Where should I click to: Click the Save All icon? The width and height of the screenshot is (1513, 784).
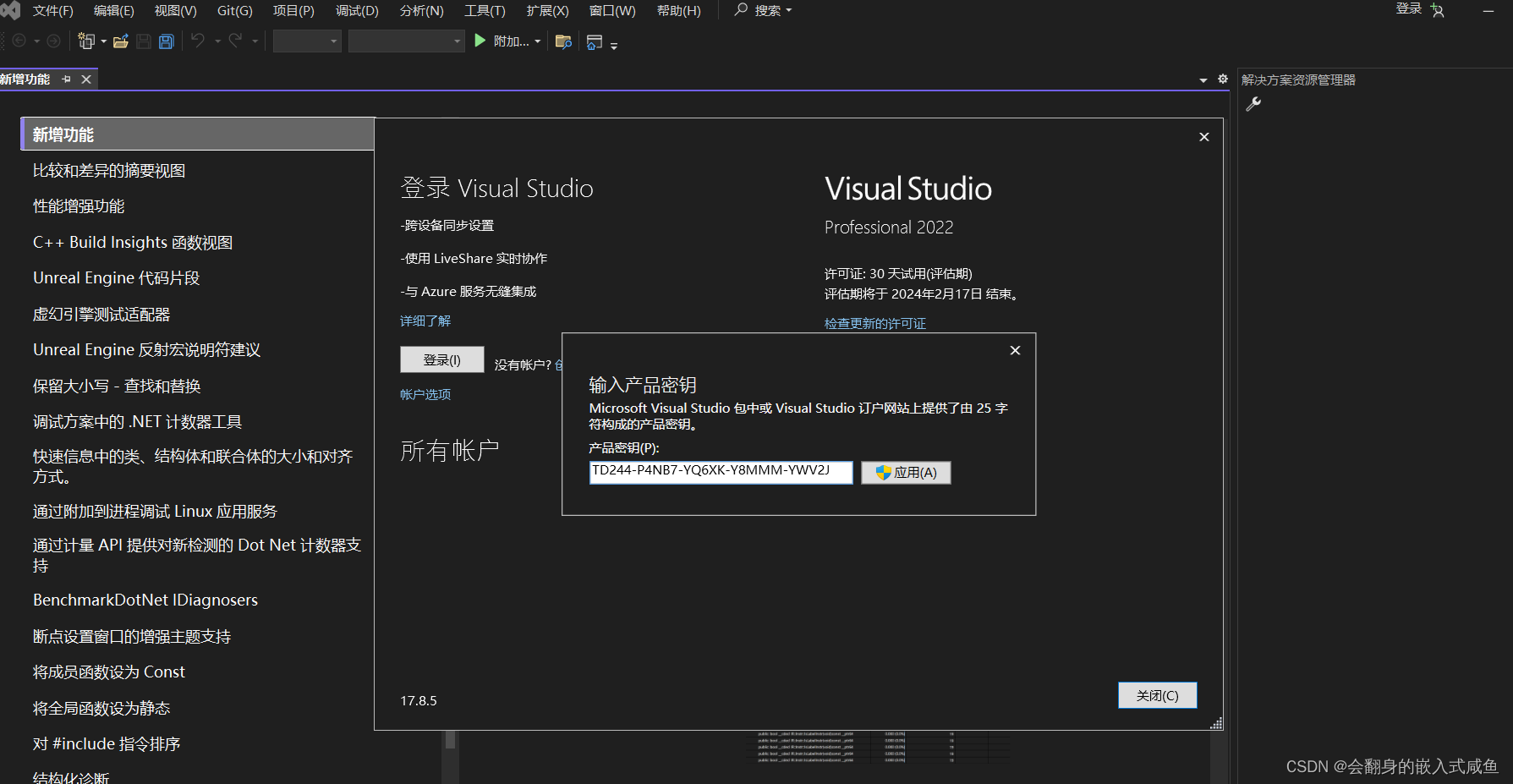pos(167,41)
